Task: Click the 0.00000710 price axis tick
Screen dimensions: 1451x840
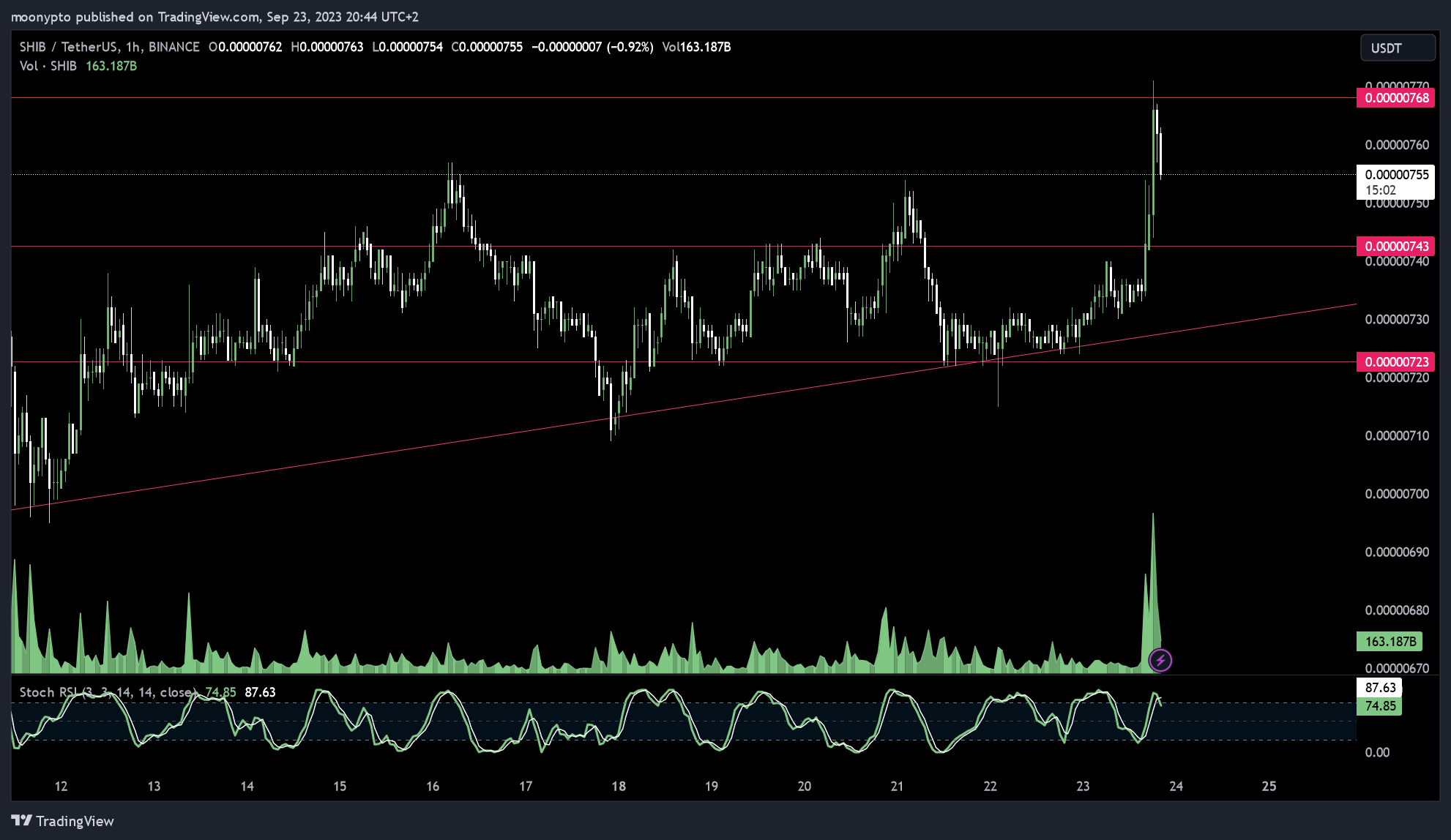Action: (x=1397, y=436)
